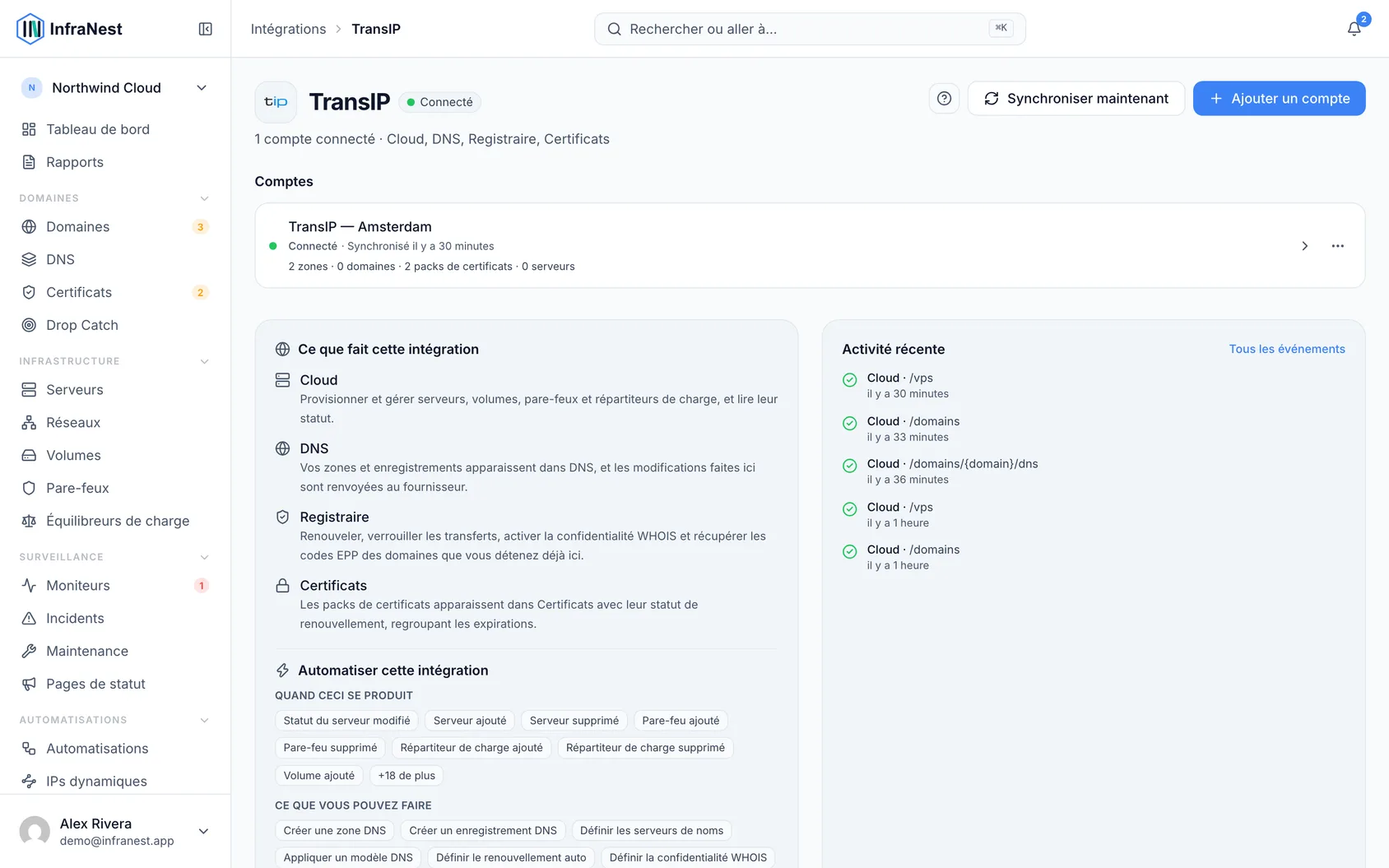Click the Drop Catch target icon
The height and width of the screenshot is (868, 1389).
29,325
